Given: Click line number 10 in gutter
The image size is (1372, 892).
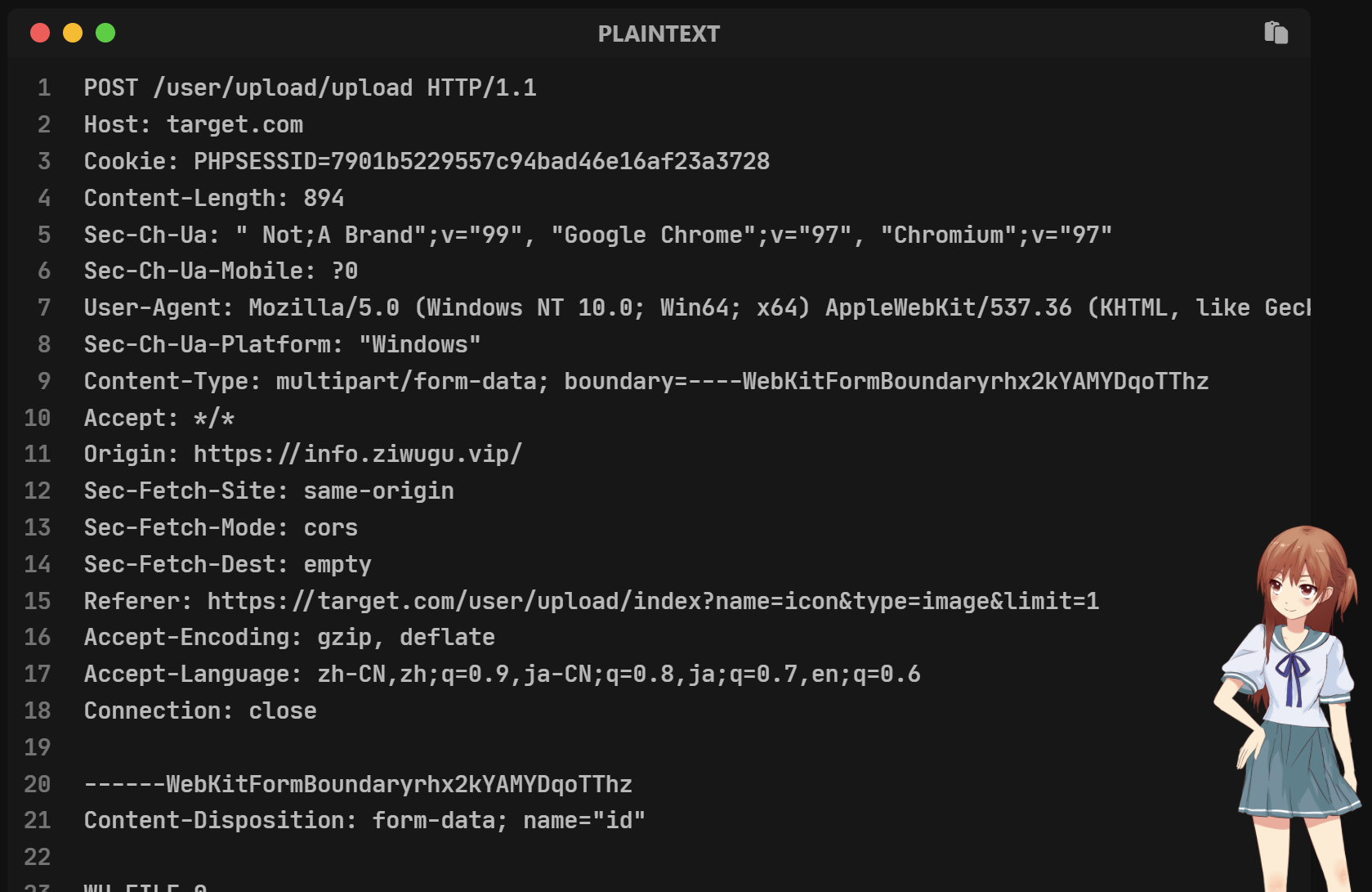Looking at the screenshot, I should pos(38,418).
